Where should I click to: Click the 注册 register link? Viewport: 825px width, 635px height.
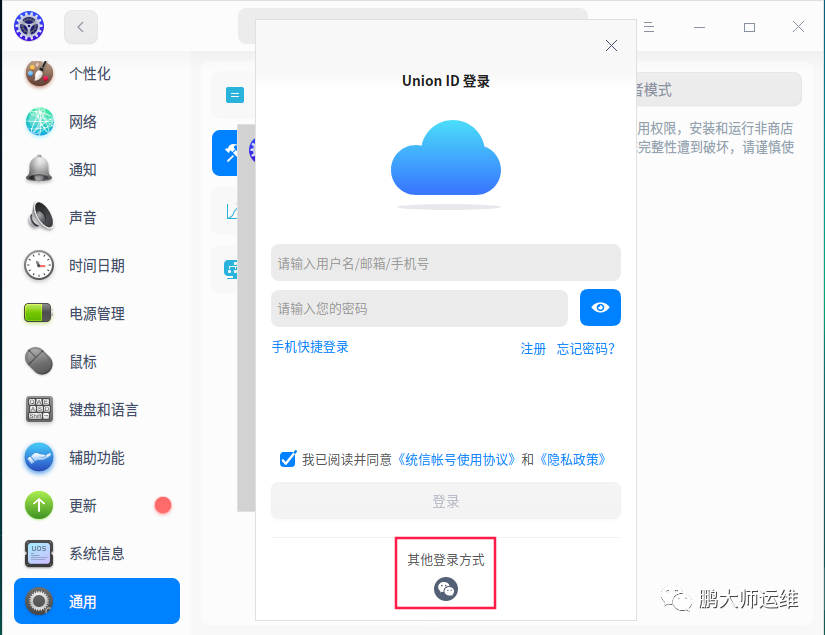coord(533,349)
